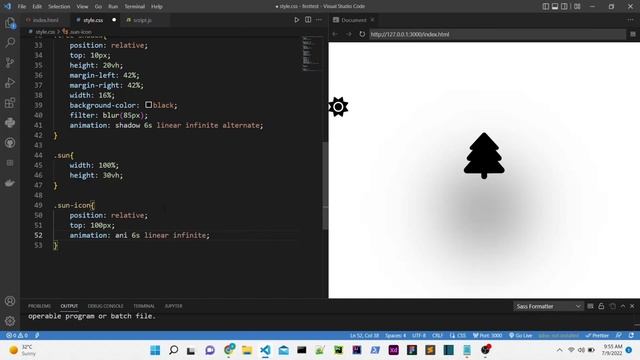The image size is (640, 360).
Task: Open the Manage gear icon
Action: [x=10, y=321]
